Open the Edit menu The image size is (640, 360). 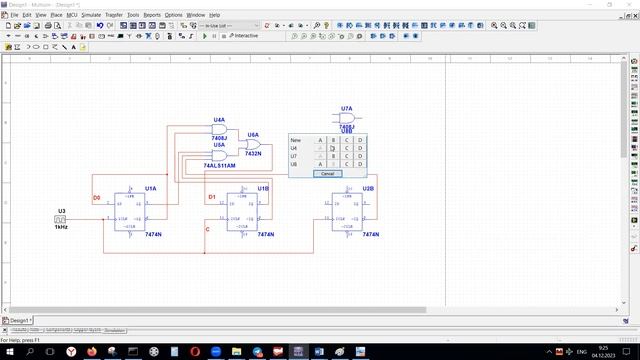tap(27, 15)
